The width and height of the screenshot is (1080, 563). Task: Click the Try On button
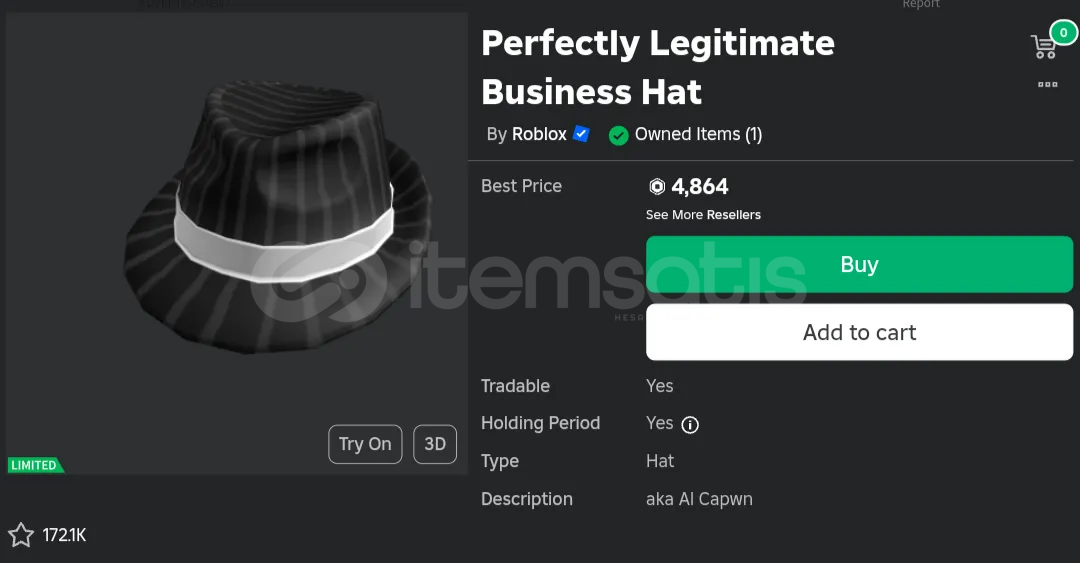coord(365,444)
